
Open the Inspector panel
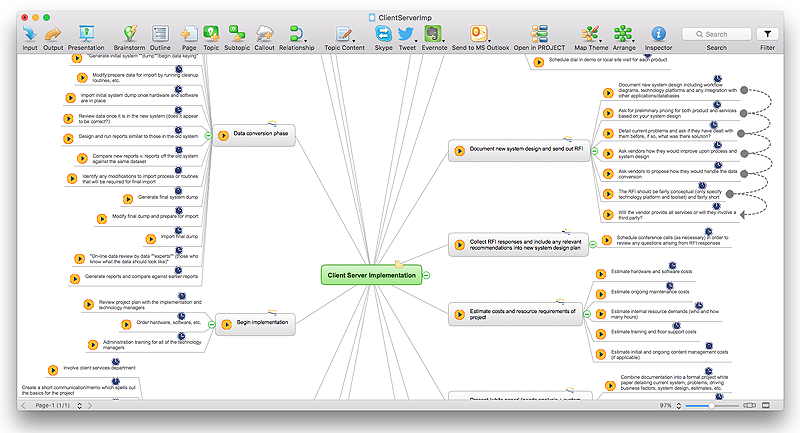[x=659, y=34]
